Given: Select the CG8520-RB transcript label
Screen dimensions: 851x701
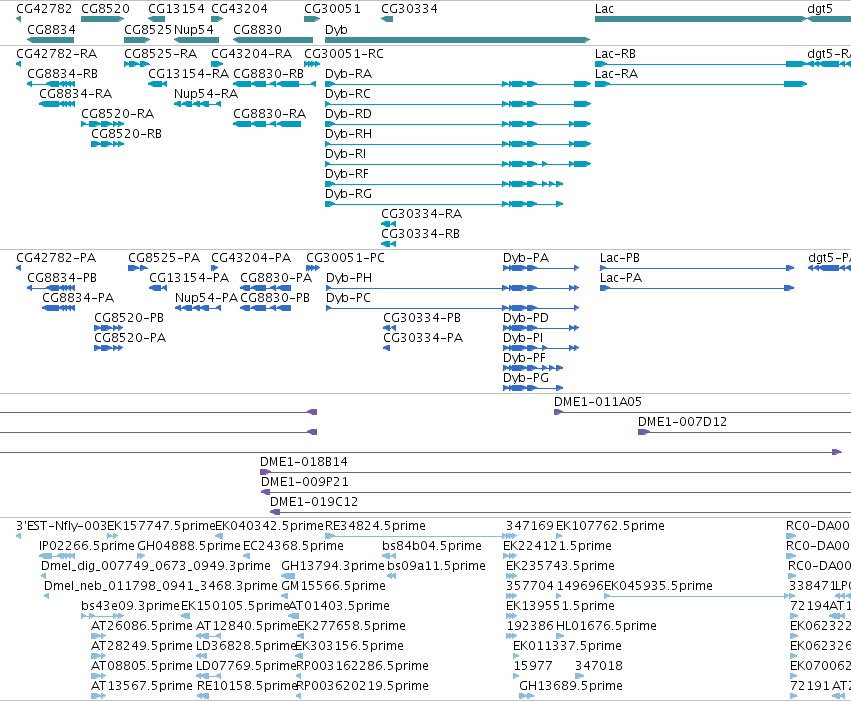Looking at the screenshot, I should [x=126, y=134].
